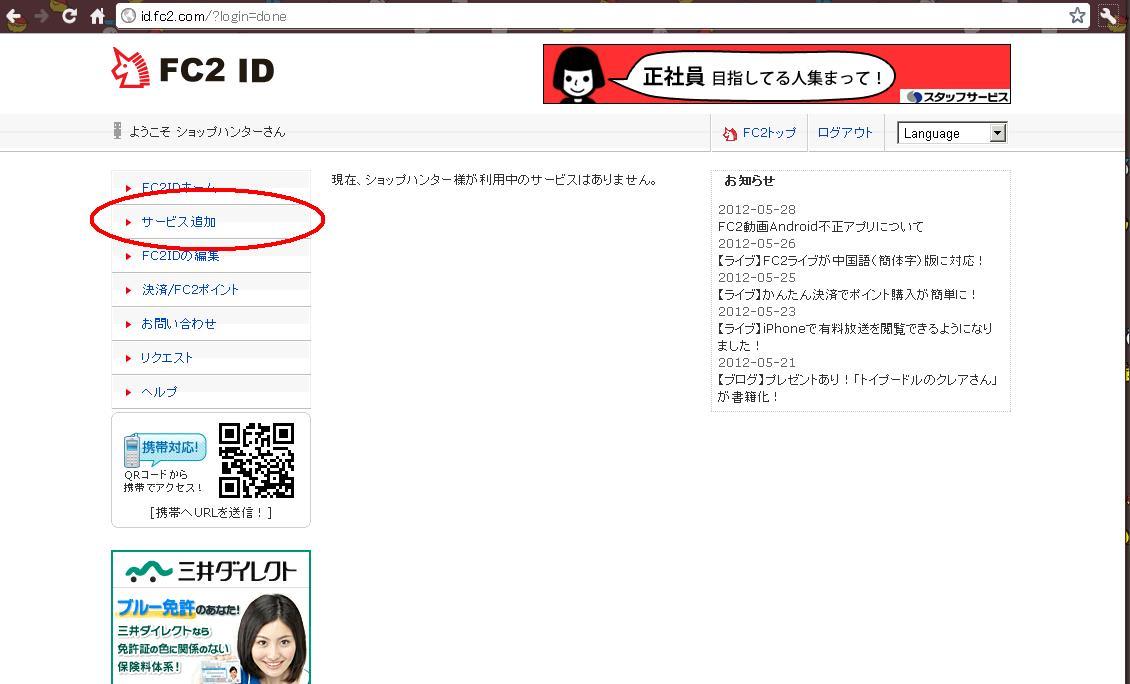1130x684 pixels.
Task: Click the QR code image
Action: pyautogui.click(x=256, y=460)
